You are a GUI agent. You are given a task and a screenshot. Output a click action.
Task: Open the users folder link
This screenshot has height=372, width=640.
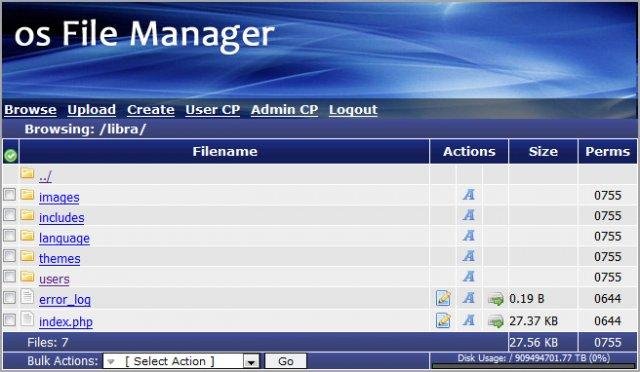(54, 279)
